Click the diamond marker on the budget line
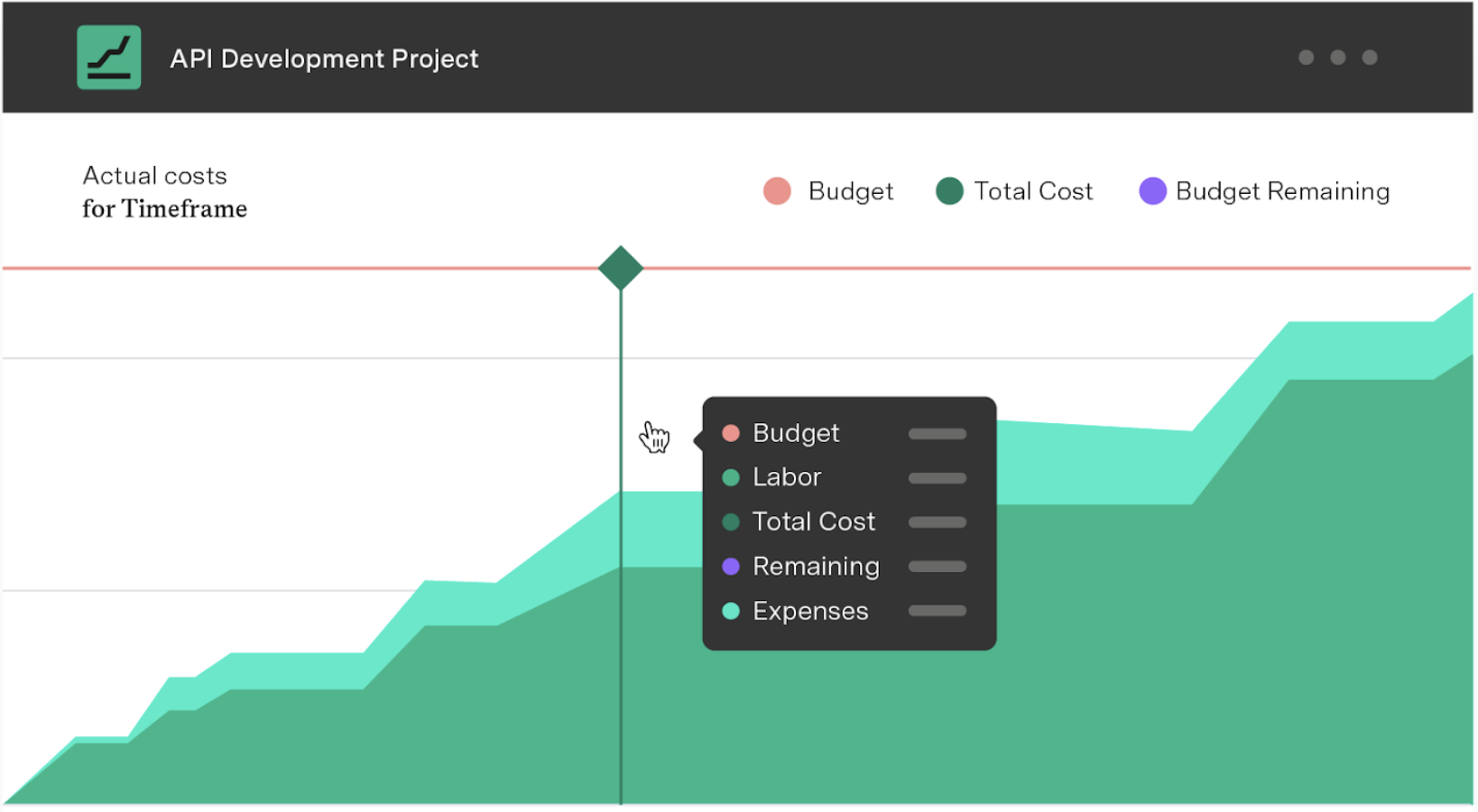1478x812 pixels. (621, 268)
